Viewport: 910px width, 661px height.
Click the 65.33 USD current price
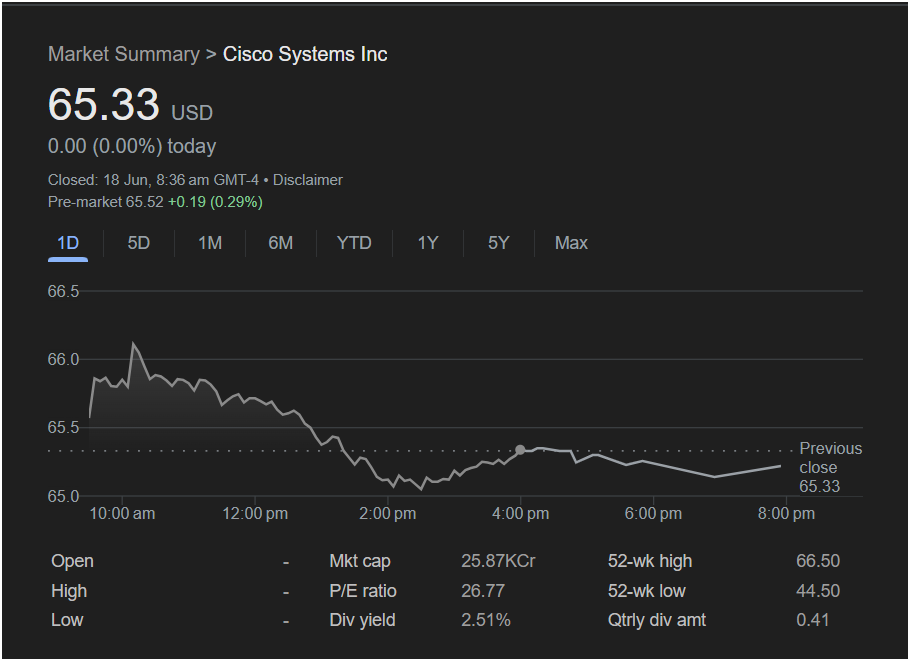[x=130, y=105]
